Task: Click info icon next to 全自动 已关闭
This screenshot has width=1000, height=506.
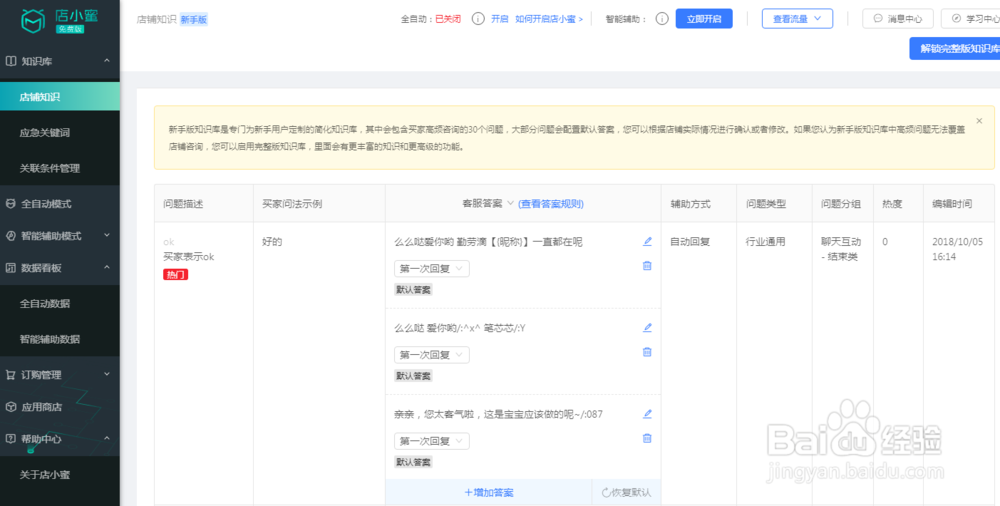Action: tap(478, 19)
